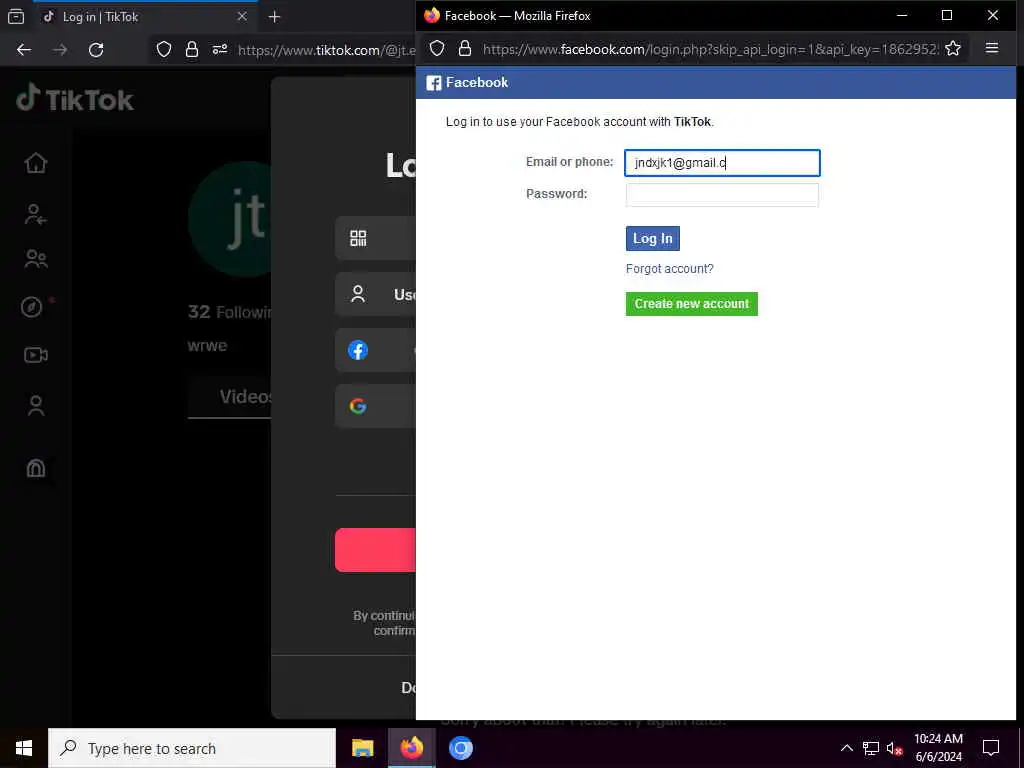Open the Firefox hamburger menu in Facebook window

[x=992, y=48]
